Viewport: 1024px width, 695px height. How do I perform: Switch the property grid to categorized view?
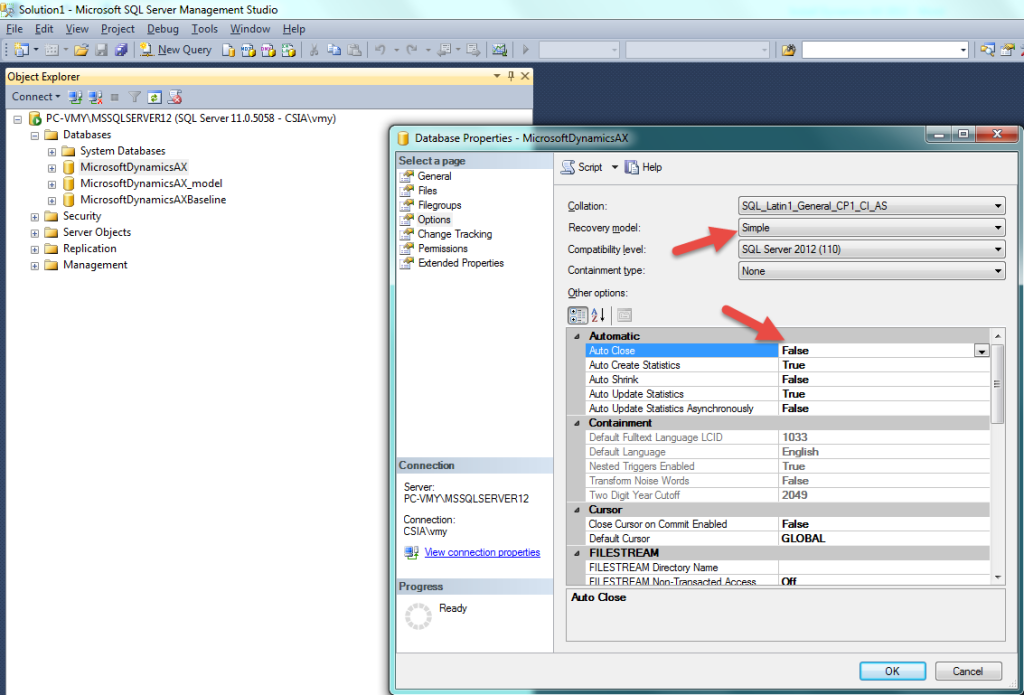[578, 315]
